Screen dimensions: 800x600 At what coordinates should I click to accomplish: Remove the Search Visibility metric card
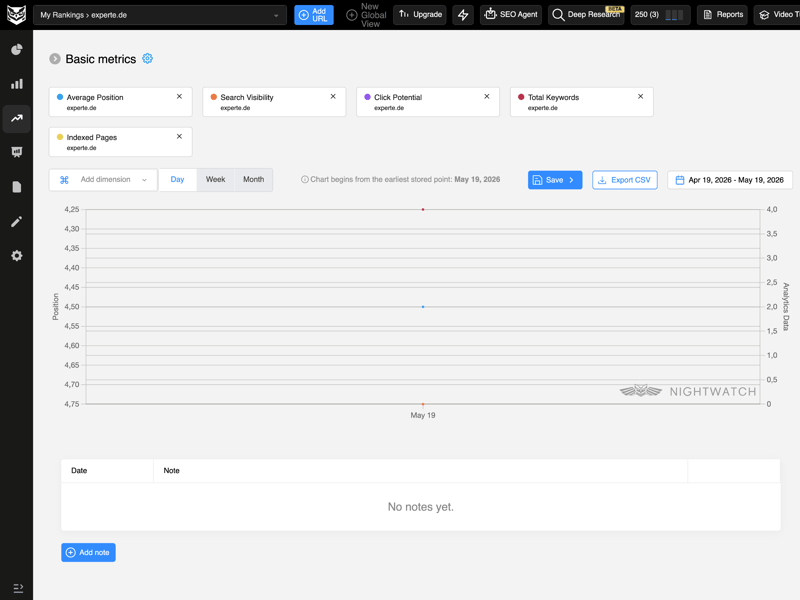[333, 96]
